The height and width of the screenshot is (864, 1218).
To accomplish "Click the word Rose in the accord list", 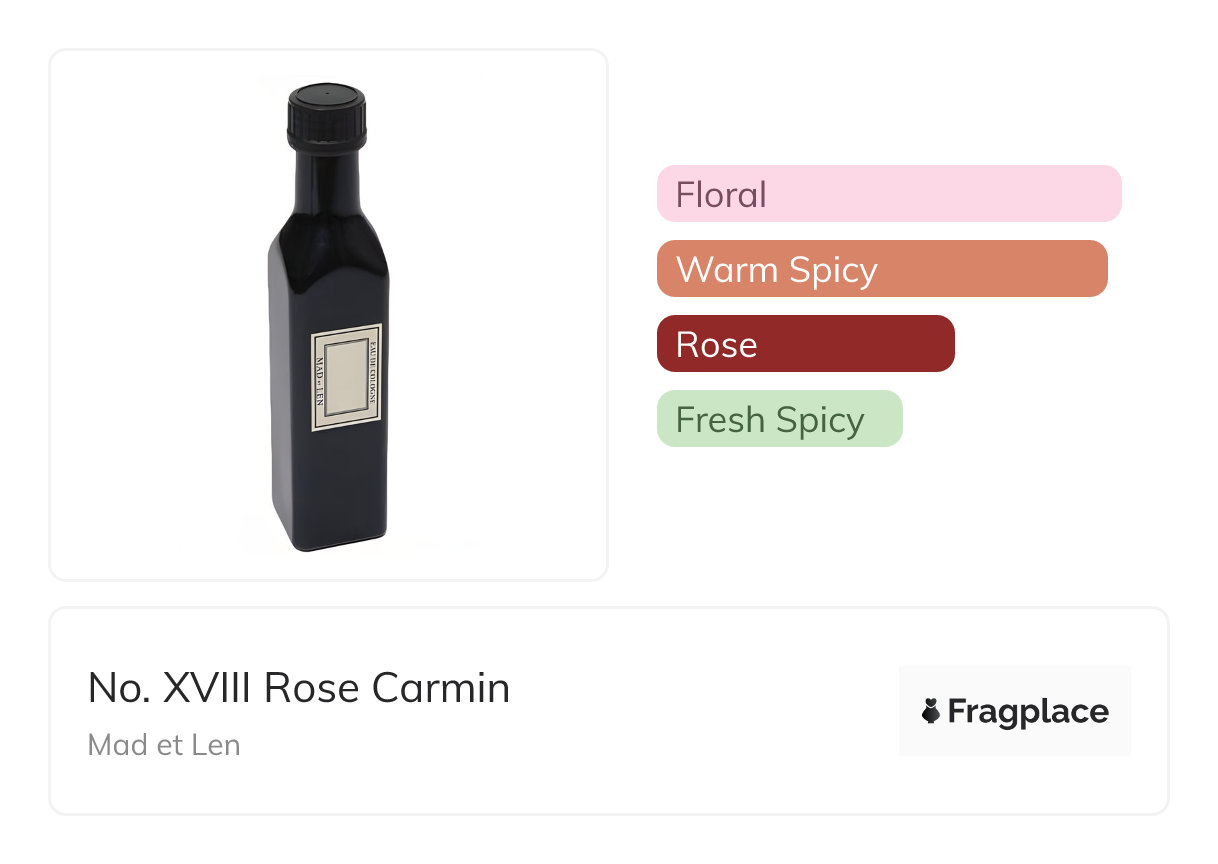I will tap(716, 344).
